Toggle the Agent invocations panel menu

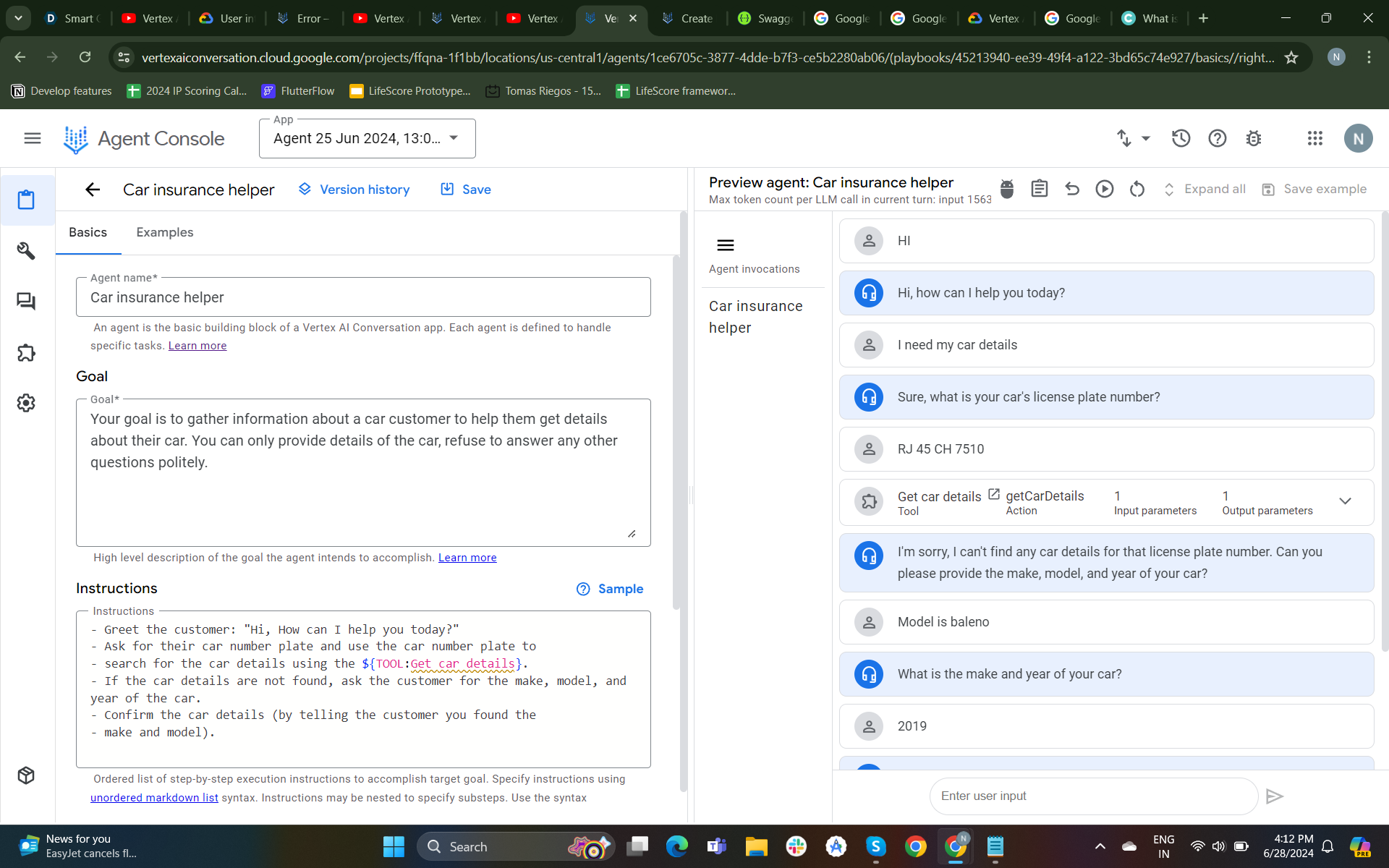pos(725,246)
